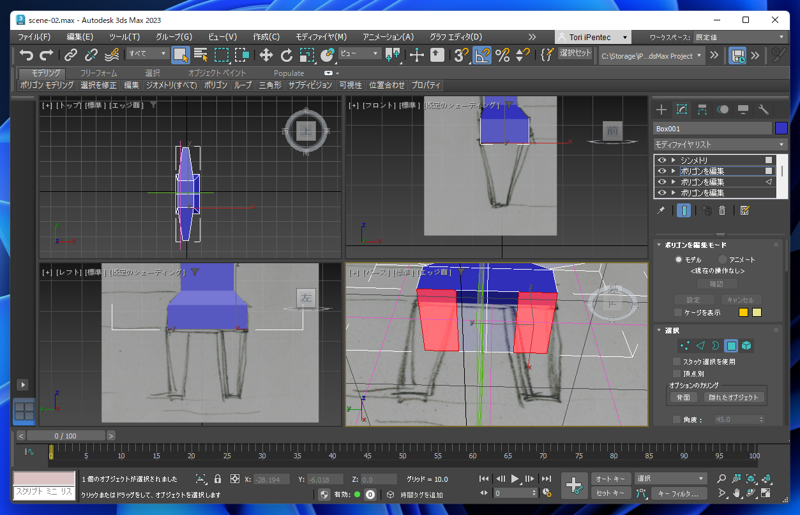Choose Rectangular Selection Region tool
Viewport: 800px width, 515px height.
[x=221, y=55]
